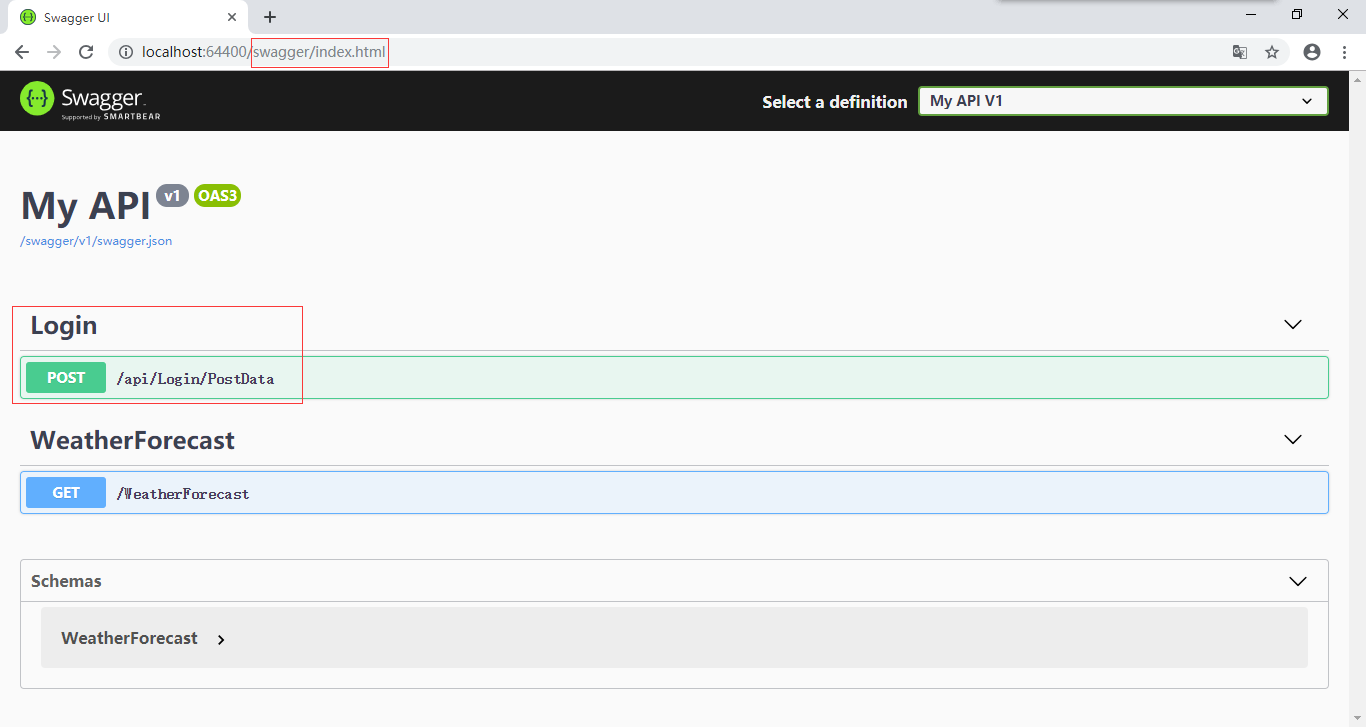This screenshot has height=727, width=1366.
Task: Click the WeatherForecast schema name
Action: click(x=130, y=638)
